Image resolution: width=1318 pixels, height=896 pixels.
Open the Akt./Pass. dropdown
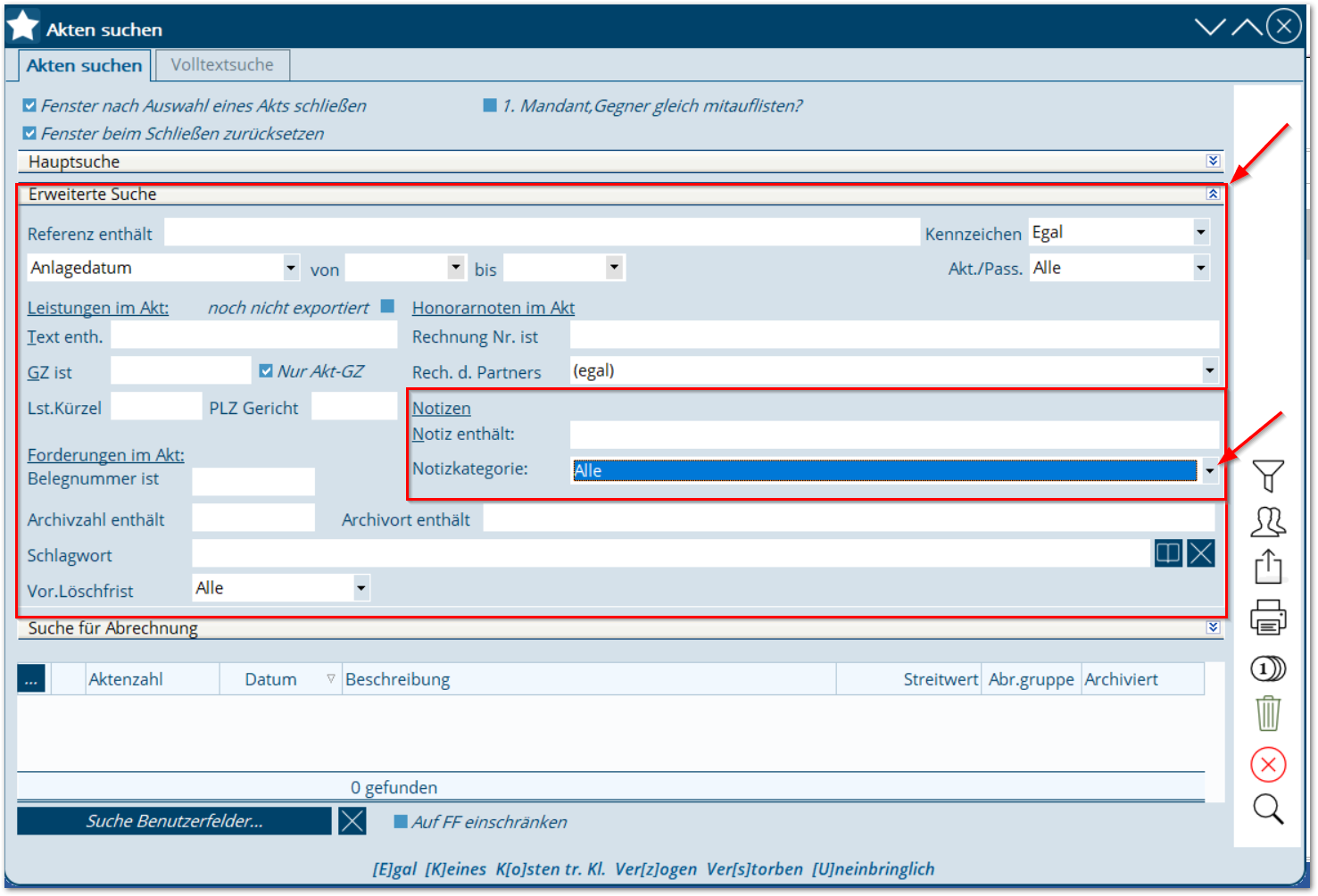pyautogui.click(x=1200, y=268)
